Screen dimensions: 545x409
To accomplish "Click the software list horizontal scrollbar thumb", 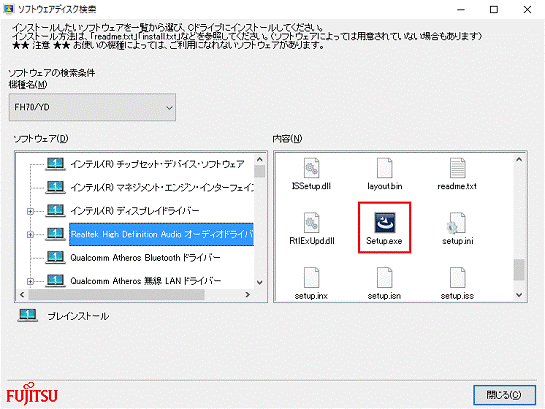I will click(x=116, y=295).
